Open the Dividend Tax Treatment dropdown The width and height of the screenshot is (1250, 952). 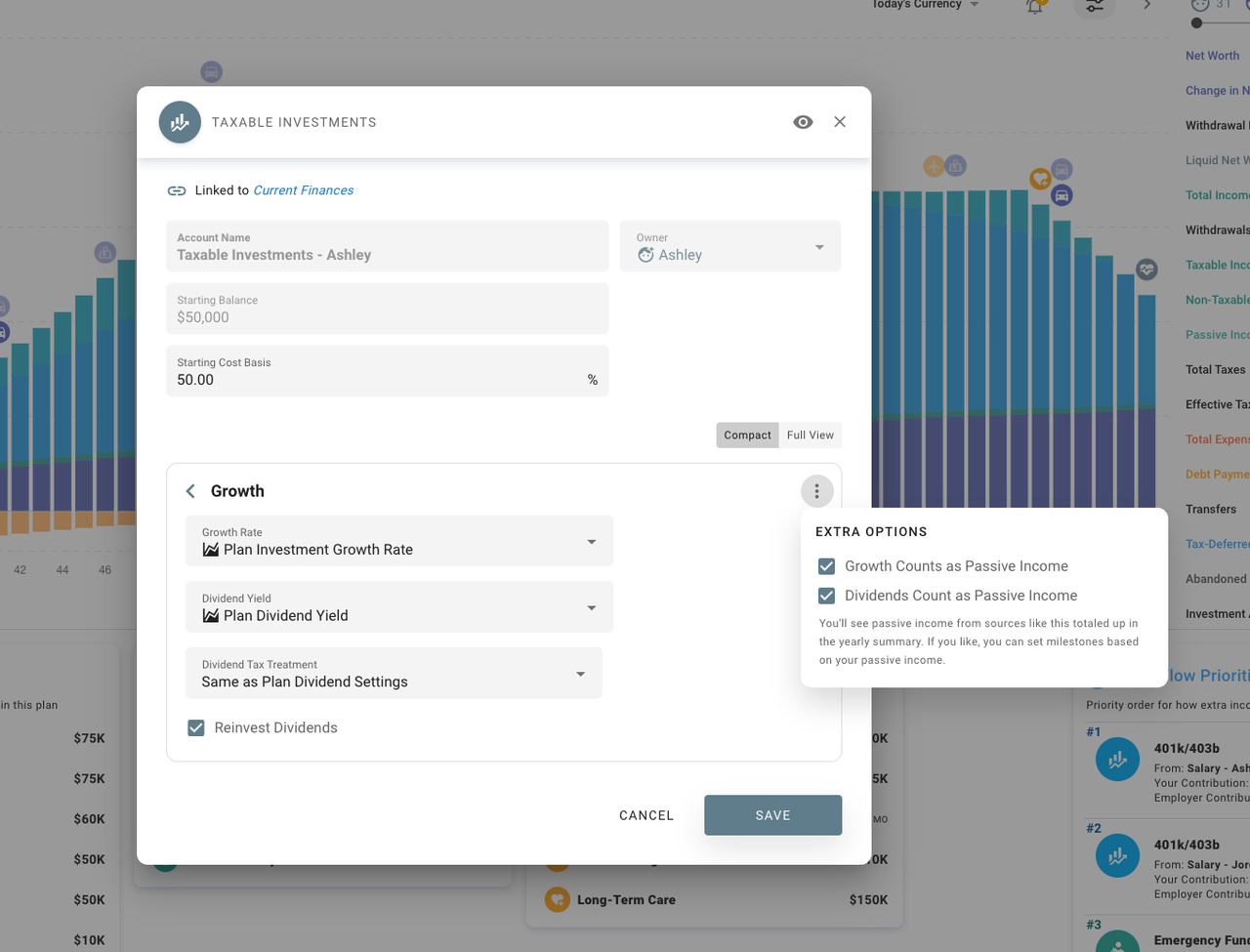point(394,673)
